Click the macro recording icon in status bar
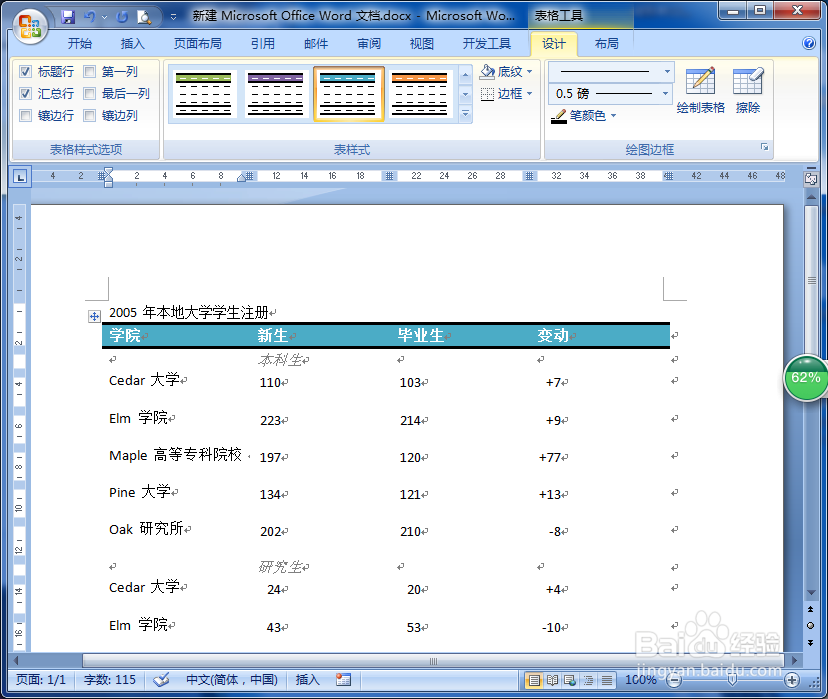This screenshot has height=699, width=828. click(341, 680)
